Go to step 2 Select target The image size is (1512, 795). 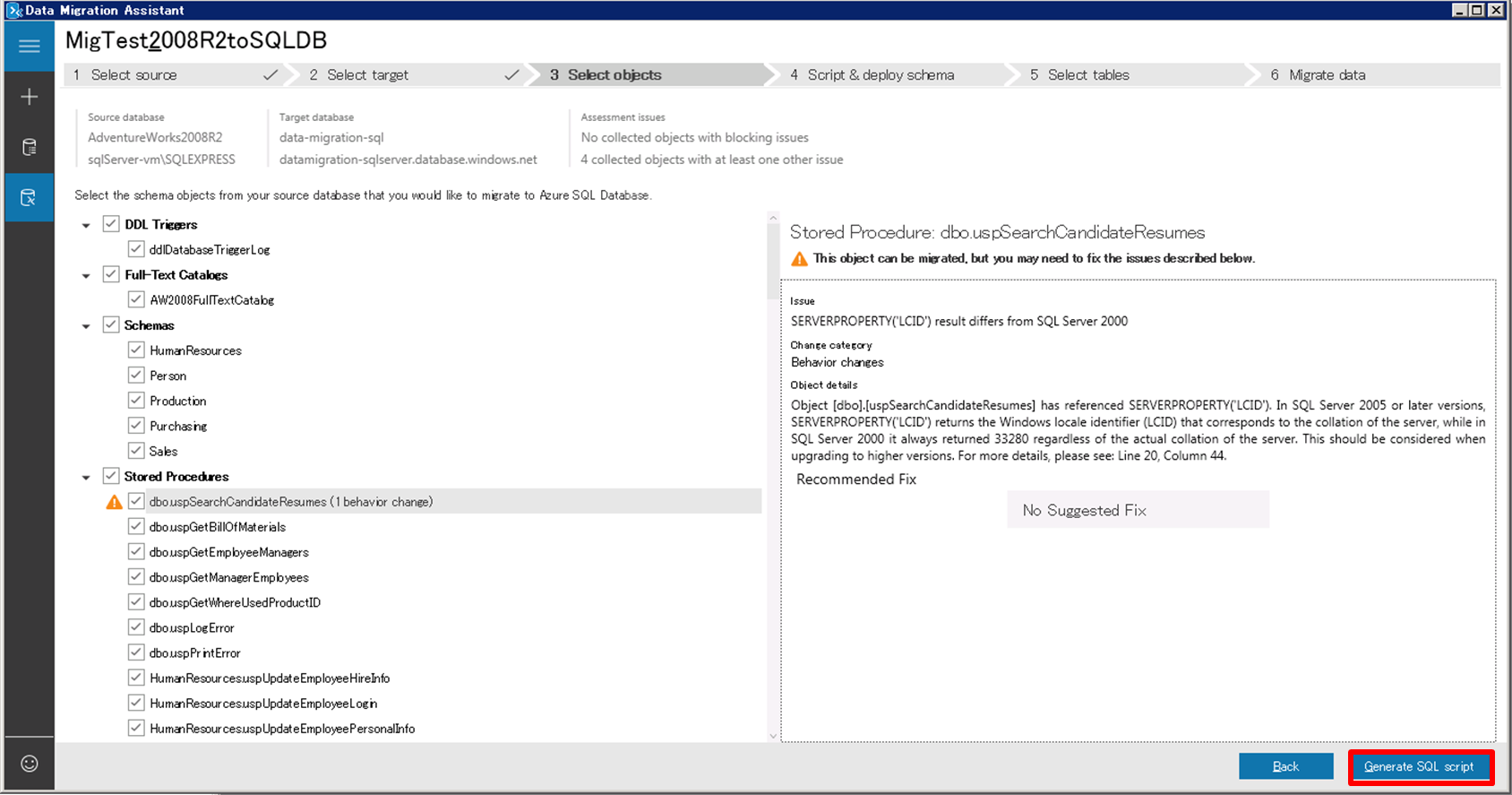(412, 75)
